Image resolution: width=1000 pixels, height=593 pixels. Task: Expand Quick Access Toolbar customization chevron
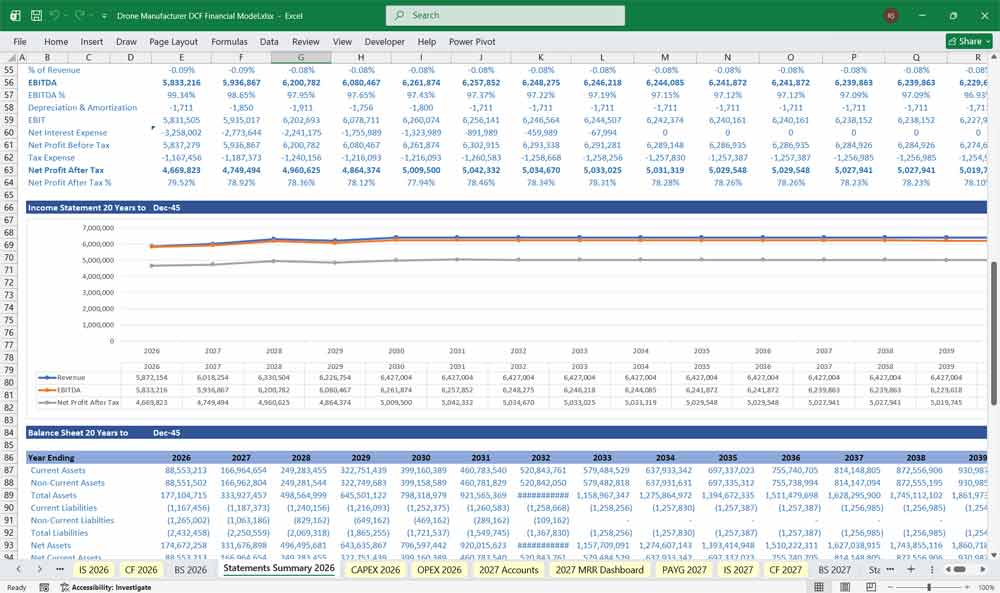(x=104, y=15)
